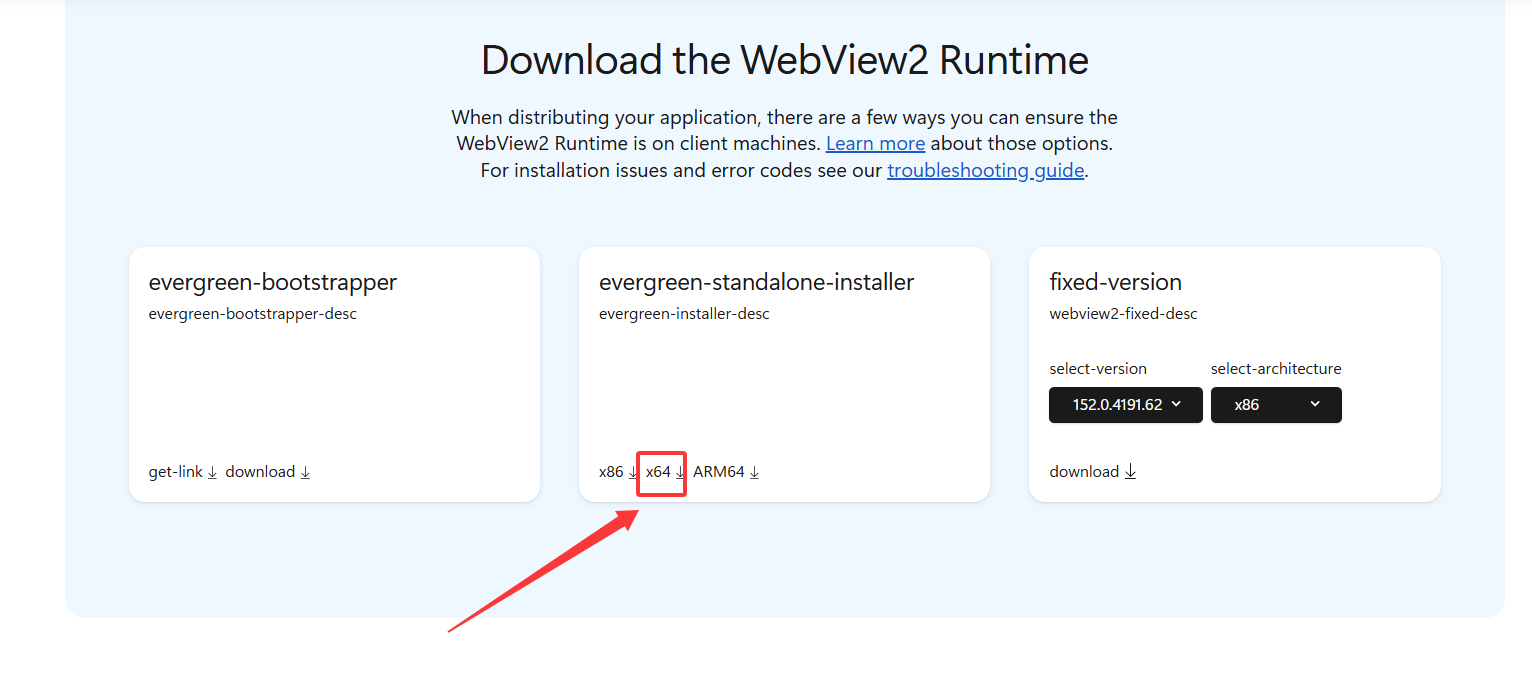Screen dimensions: 1532x681
Task: Click the Download the WebView2 Runtime title
Action: pyautogui.click(x=785, y=60)
